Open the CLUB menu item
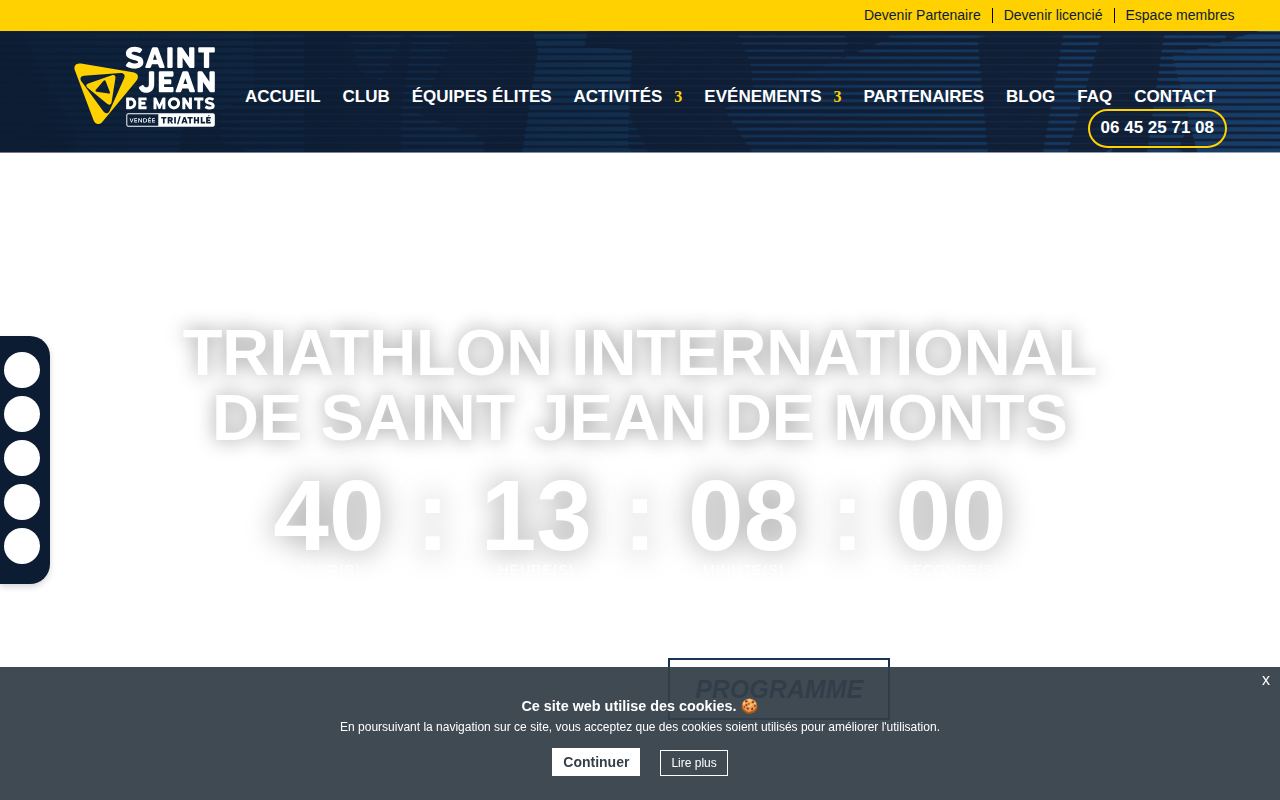 point(366,97)
